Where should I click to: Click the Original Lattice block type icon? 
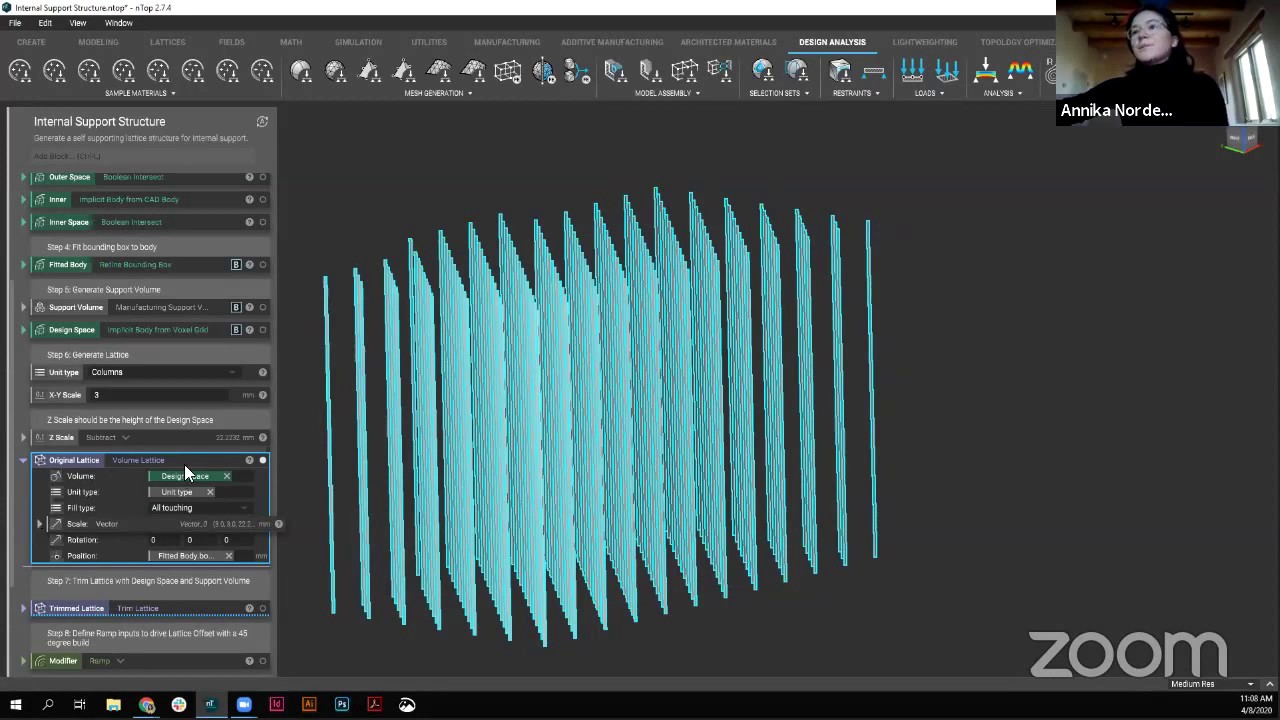tap(40, 460)
